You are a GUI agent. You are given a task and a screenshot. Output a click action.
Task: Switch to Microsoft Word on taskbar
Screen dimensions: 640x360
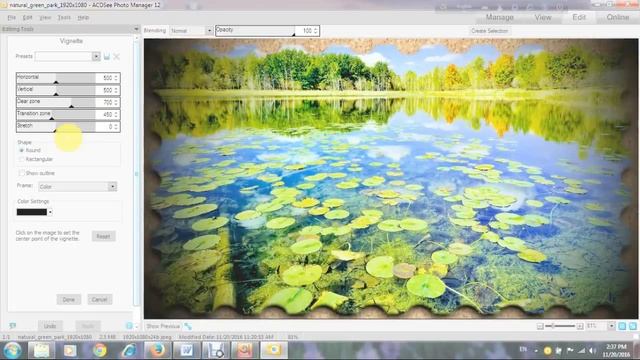tap(187, 350)
